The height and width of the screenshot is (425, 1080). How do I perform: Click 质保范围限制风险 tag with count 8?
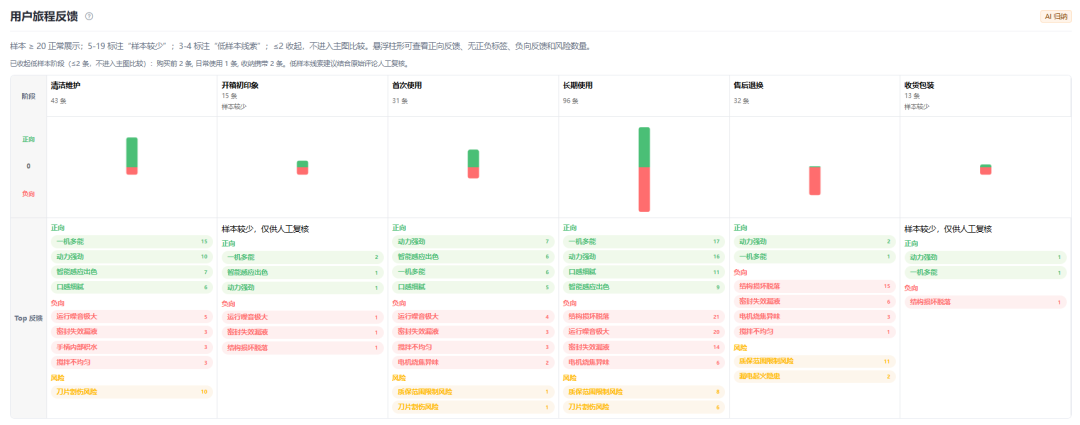tap(644, 392)
